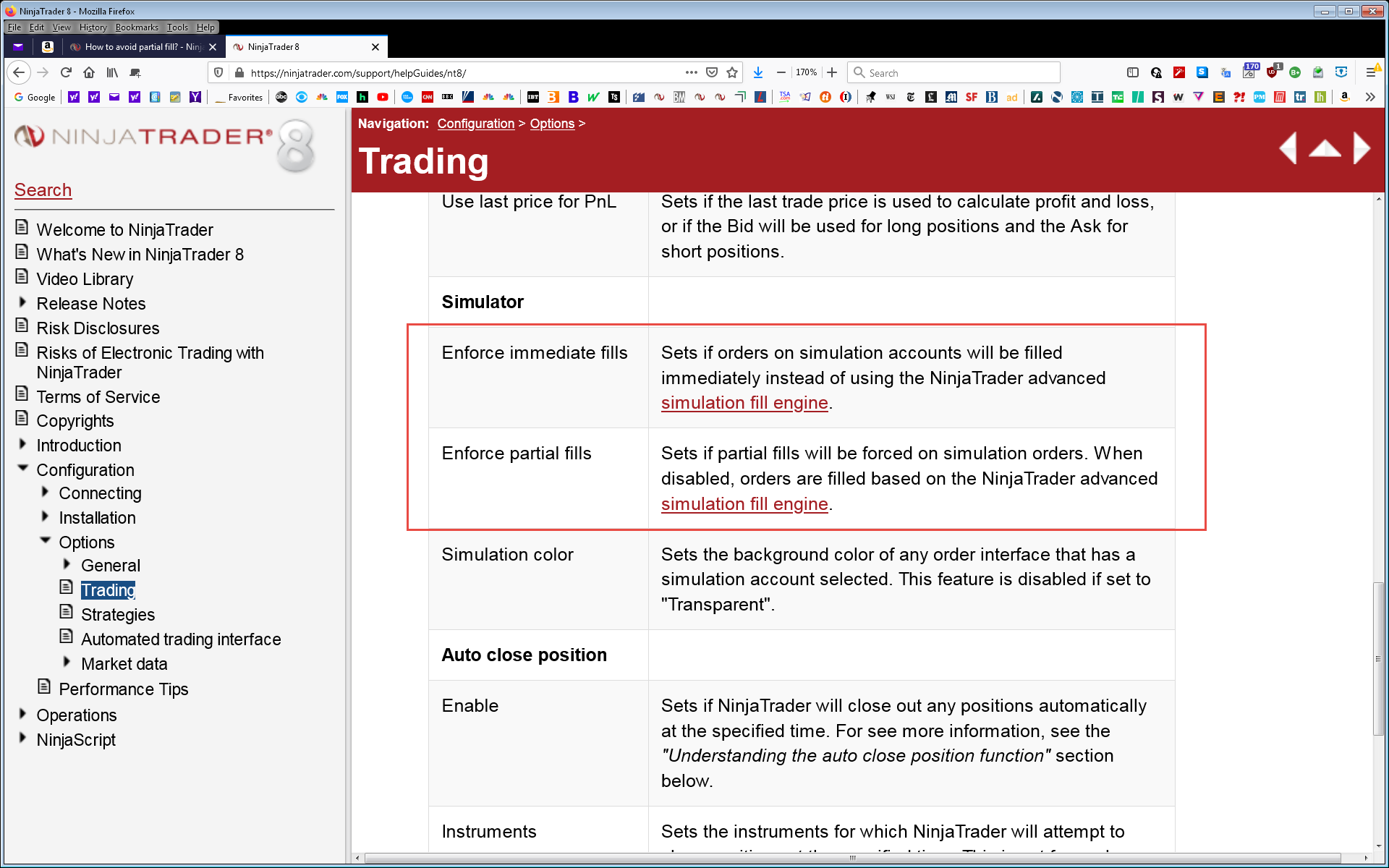Click the up-to-parent topic arrow

1325,149
